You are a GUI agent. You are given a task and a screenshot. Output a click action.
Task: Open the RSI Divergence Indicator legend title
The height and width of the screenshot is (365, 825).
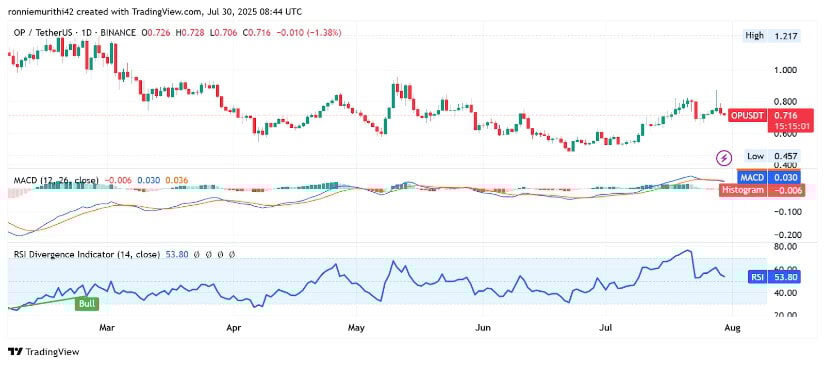(86, 255)
